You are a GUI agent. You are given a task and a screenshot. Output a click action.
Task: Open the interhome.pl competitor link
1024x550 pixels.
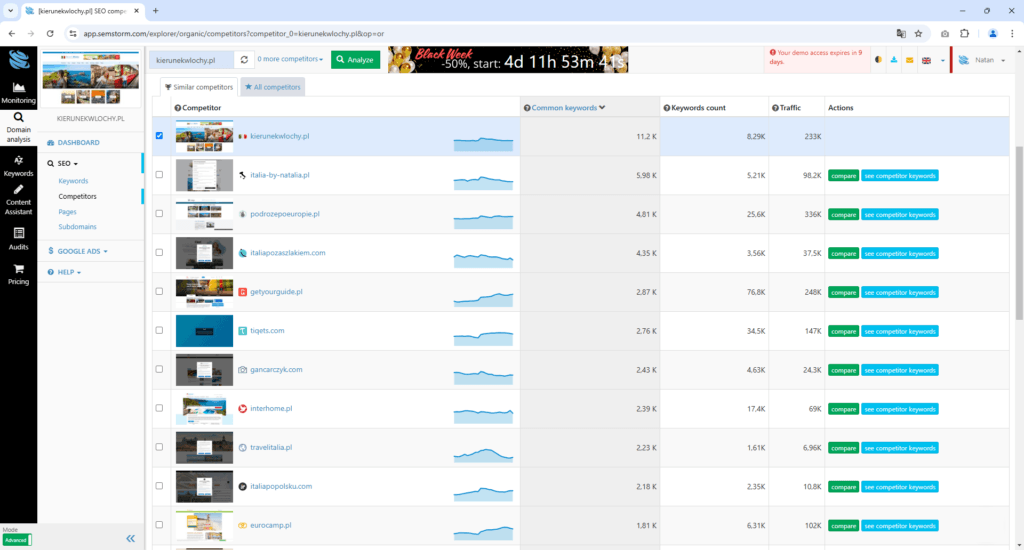[271, 408]
